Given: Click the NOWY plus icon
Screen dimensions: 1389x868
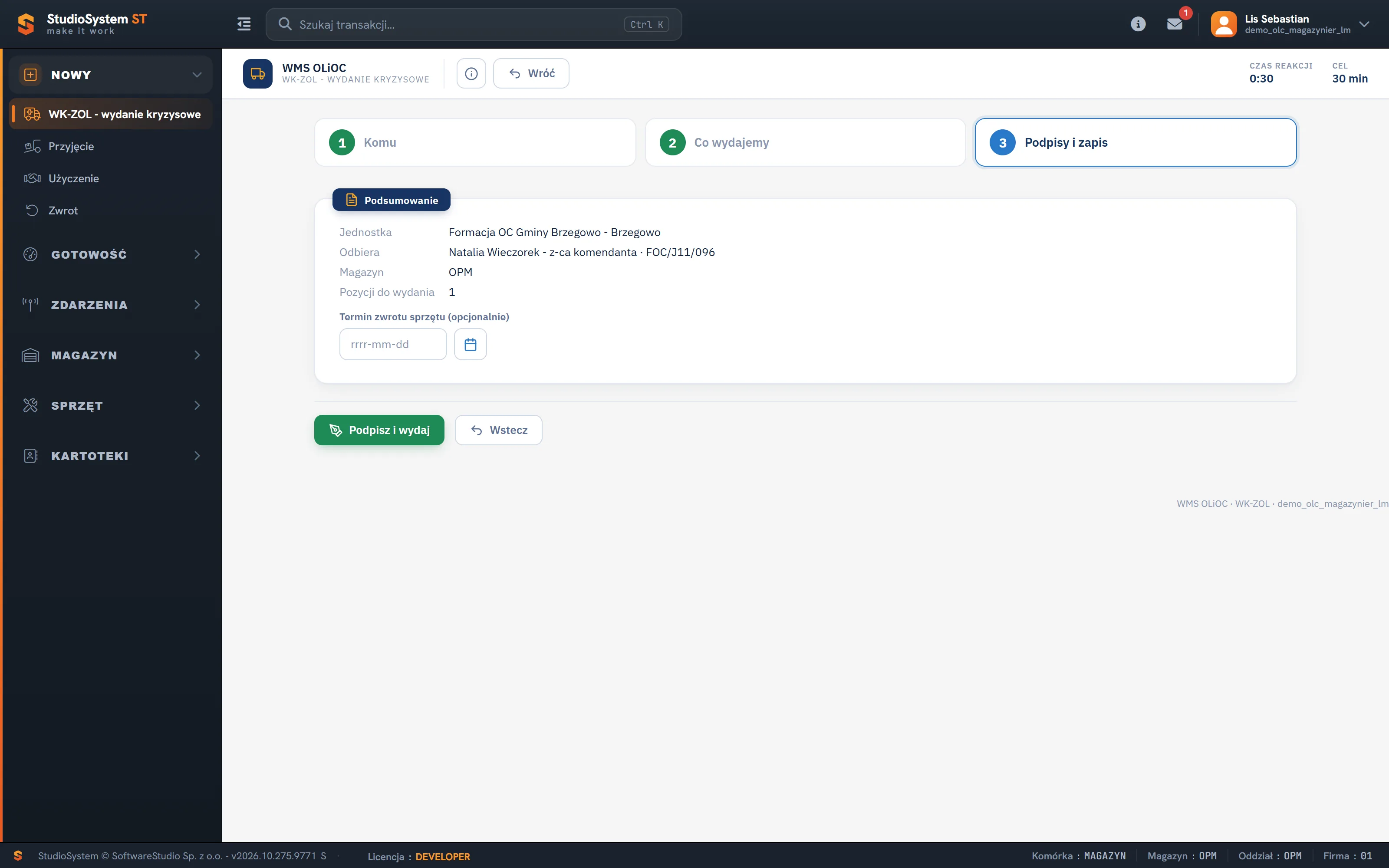Looking at the screenshot, I should coord(30,75).
